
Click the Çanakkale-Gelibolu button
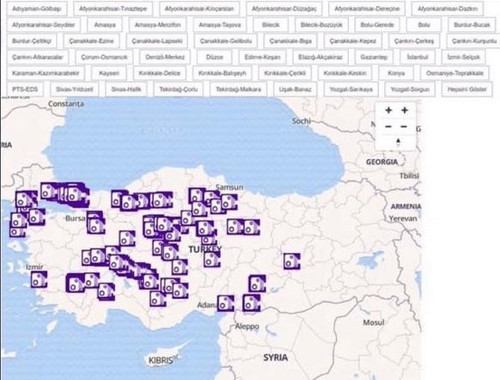(x=226, y=41)
